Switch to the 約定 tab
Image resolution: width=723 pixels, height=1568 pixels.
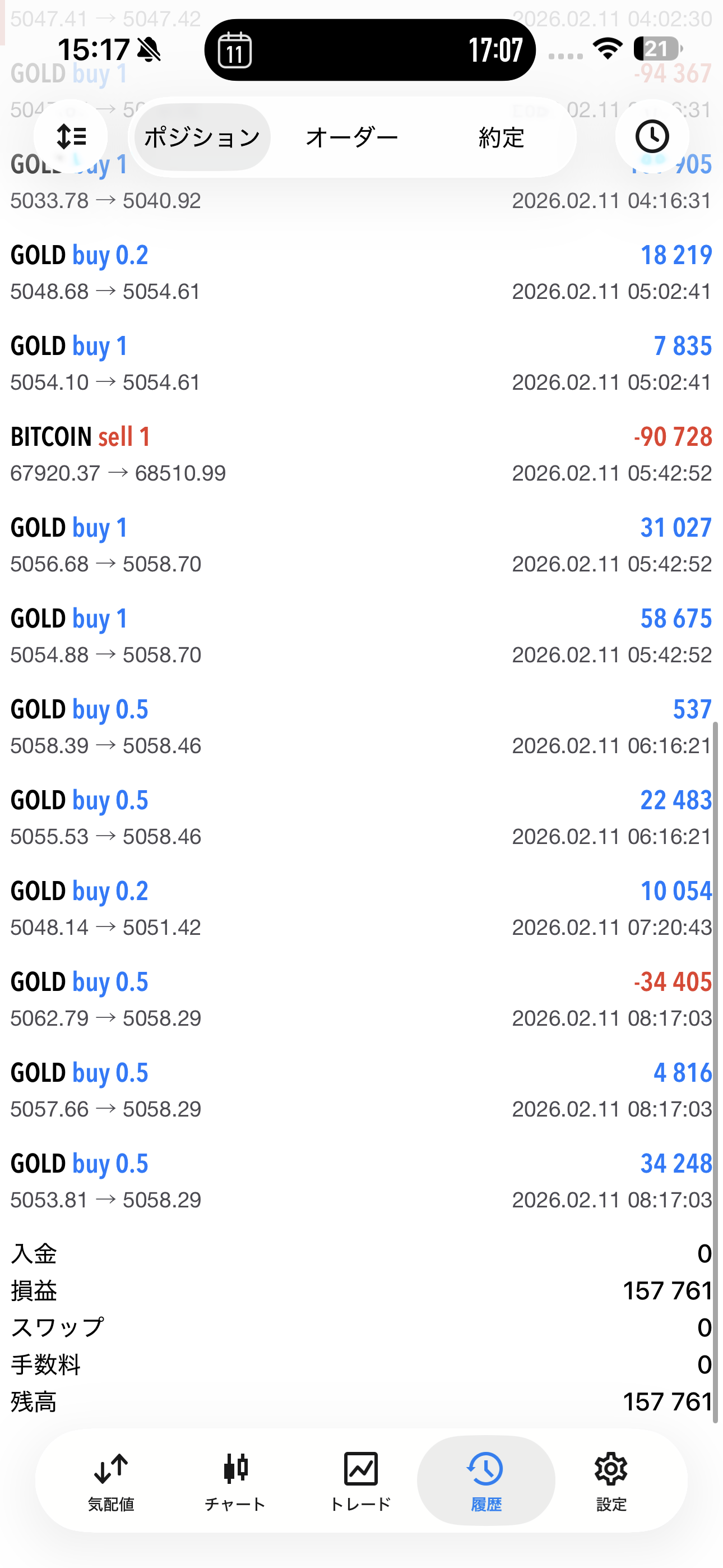pyautogui.click(x=501, y=137)
